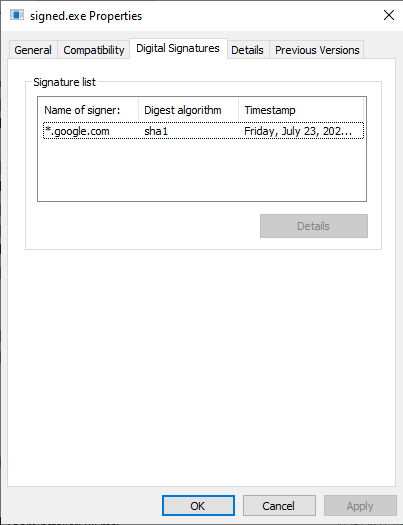Select the Digital Signatures tab
The image size is (403, 525).
178,49
